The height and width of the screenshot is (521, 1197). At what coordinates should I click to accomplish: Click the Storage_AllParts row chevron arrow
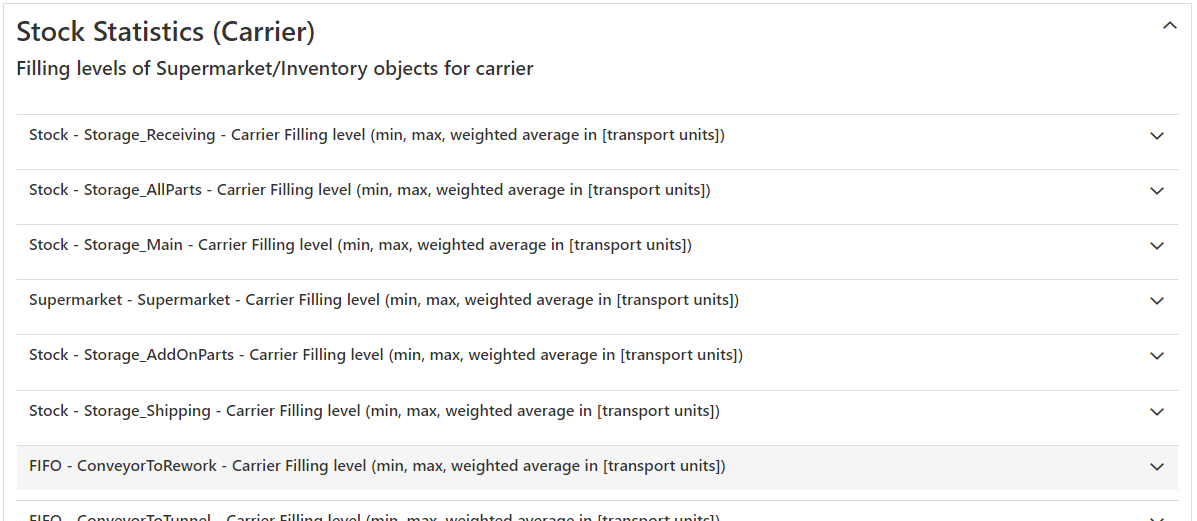click(x=1157, y=191)
